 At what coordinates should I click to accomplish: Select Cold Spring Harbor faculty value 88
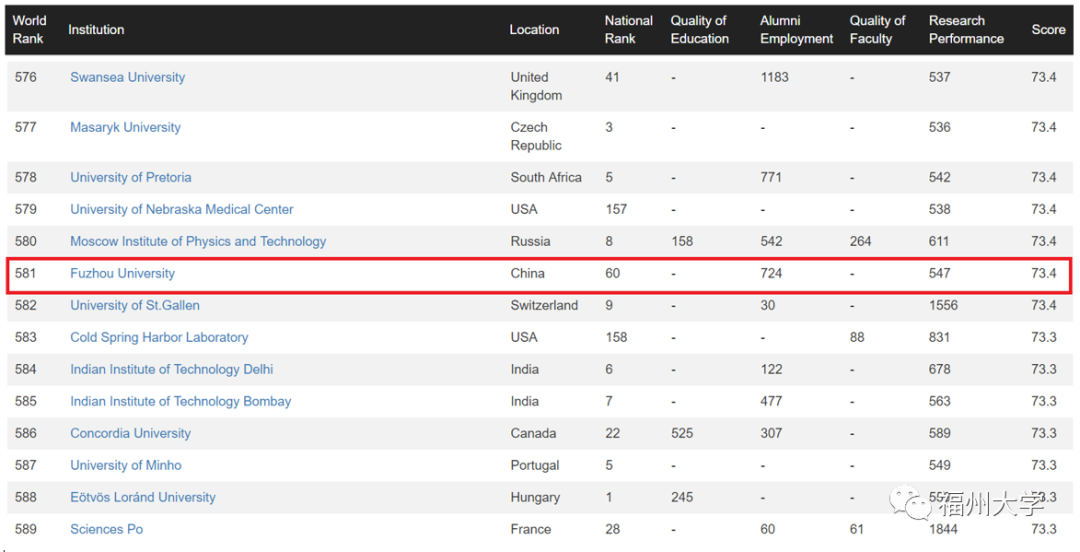[x=857, y=337]
